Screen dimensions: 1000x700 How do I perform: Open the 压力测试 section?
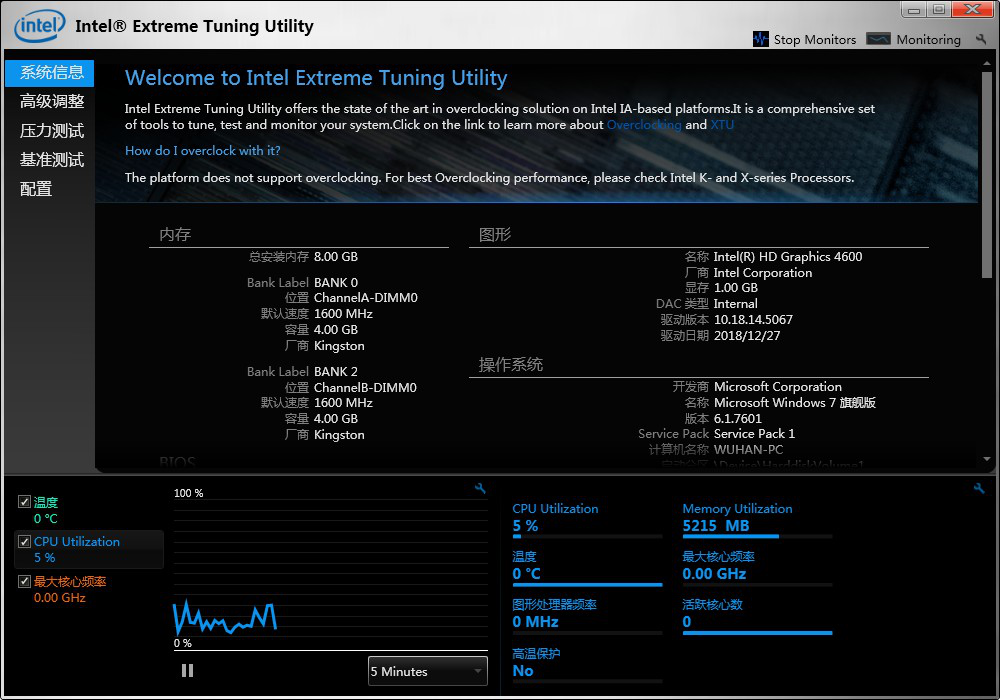pyautogui.click(x=52, y=131)
